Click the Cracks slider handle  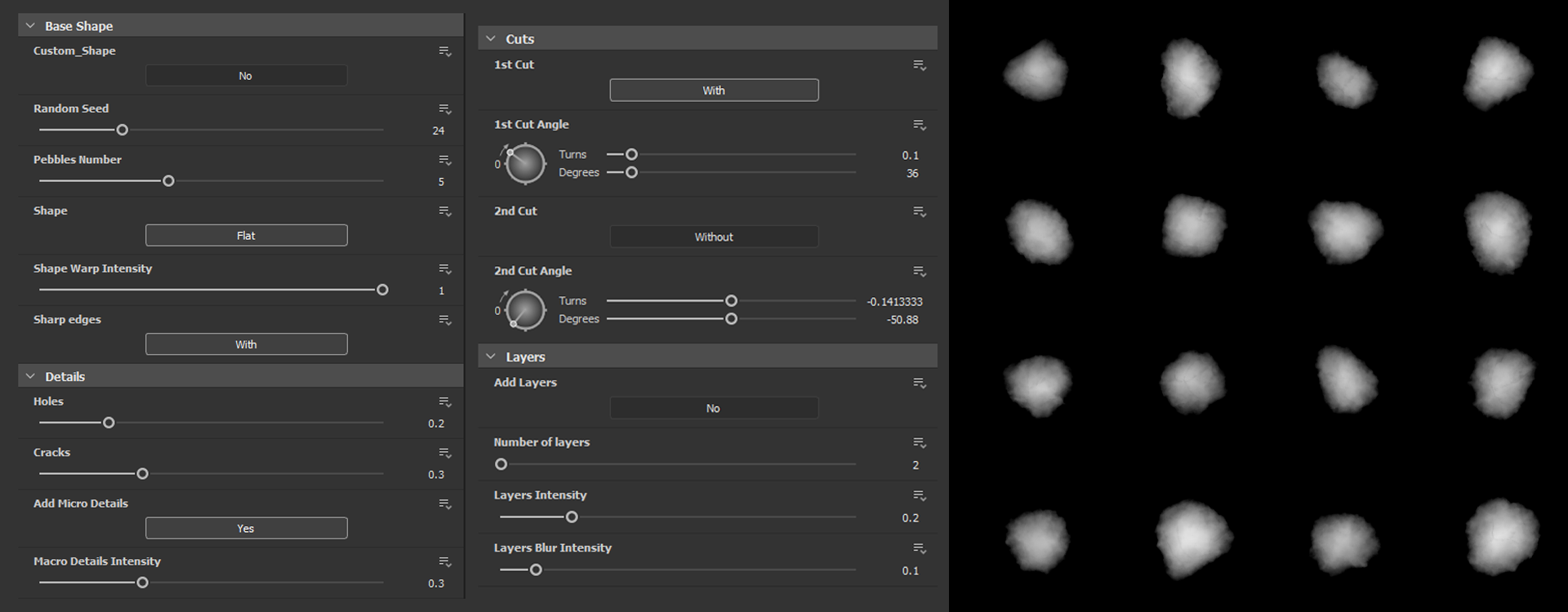pyautogui.click(x=143, y=474)
